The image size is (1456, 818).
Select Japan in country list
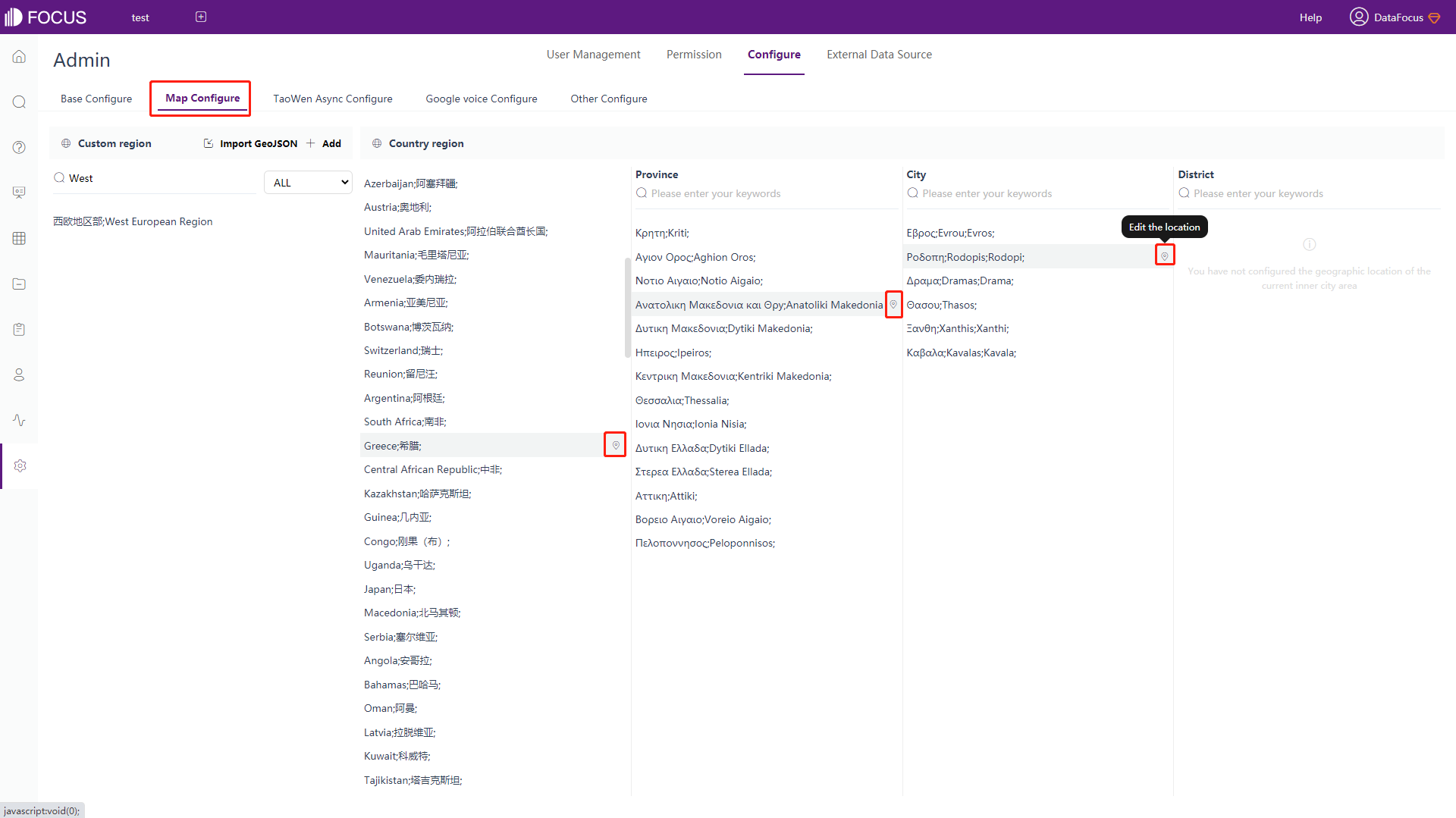pos(390,589)
